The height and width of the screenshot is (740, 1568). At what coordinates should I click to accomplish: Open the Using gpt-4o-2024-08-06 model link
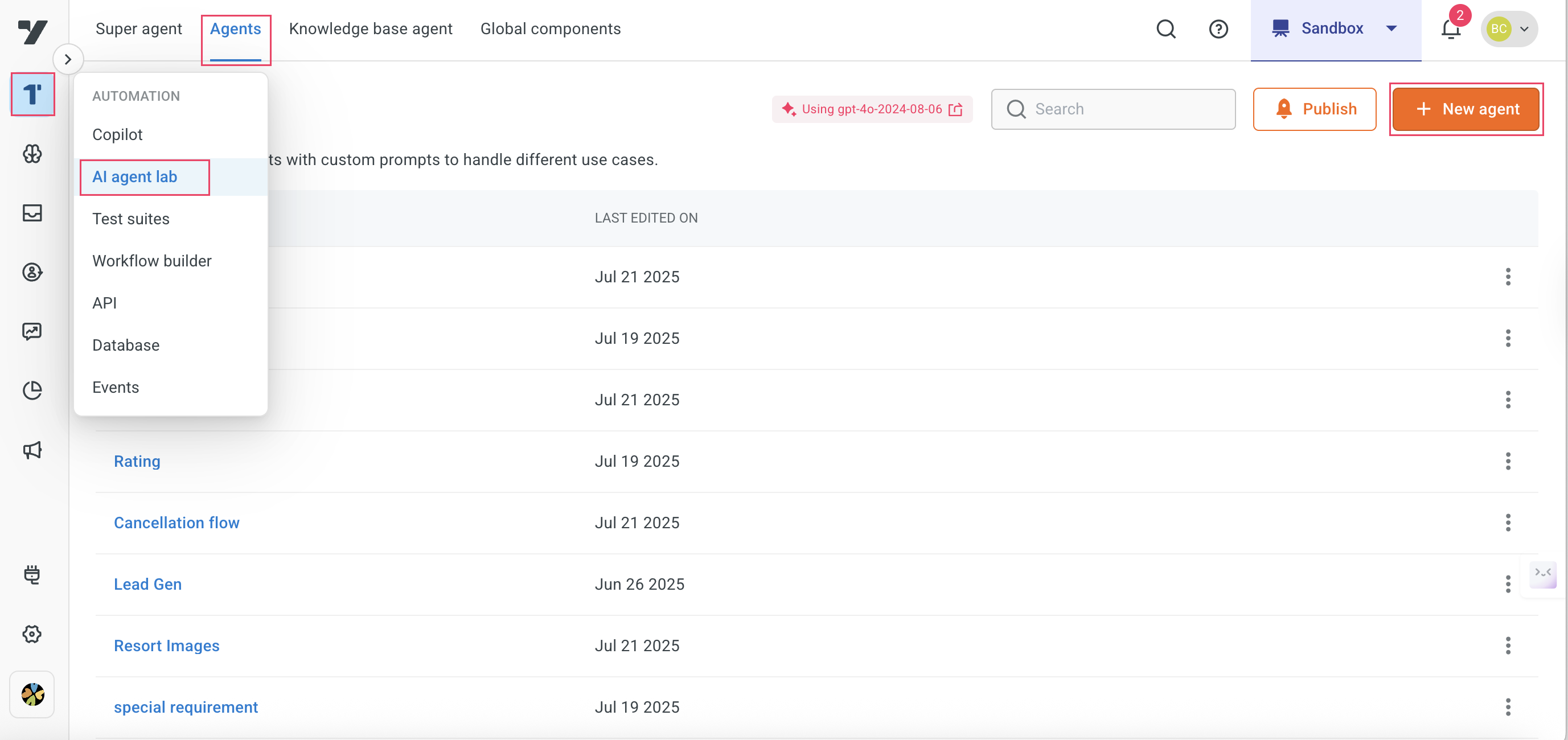pos(872,109)
